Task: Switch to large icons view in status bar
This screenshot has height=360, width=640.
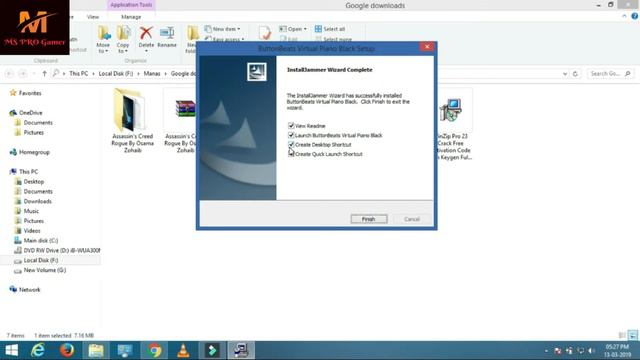Action: point(633,335)
